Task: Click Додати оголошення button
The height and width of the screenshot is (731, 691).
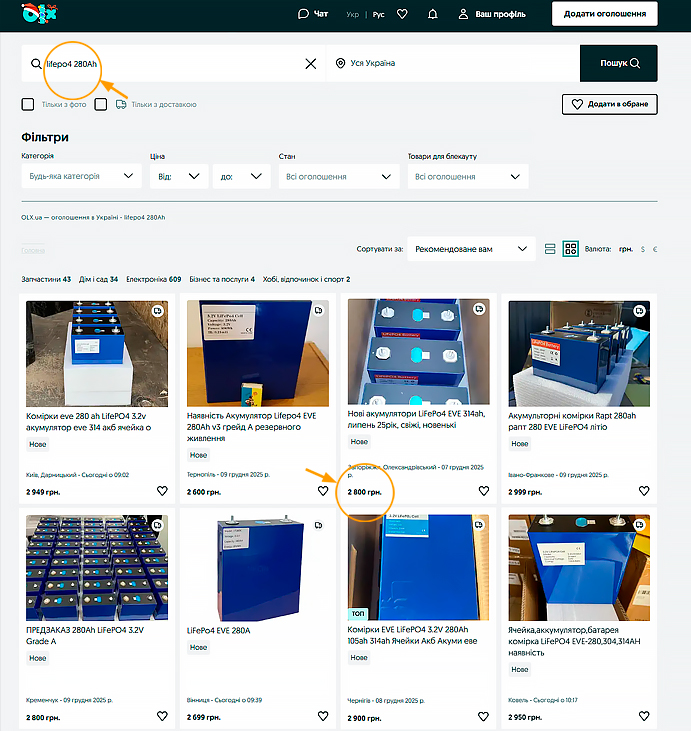Action: point(604,14)
